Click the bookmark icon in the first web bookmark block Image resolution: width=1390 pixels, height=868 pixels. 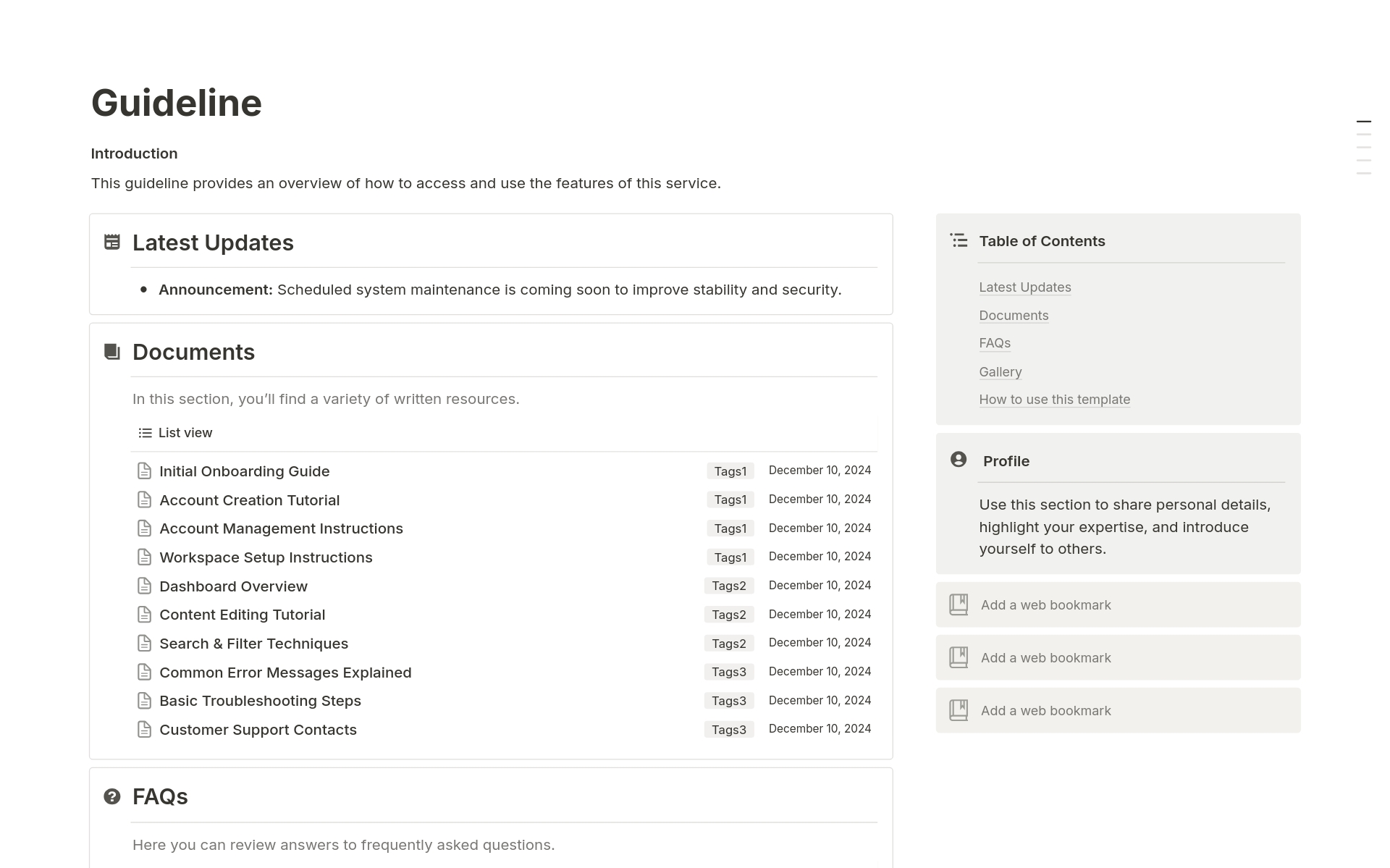[x=959, y=604]
